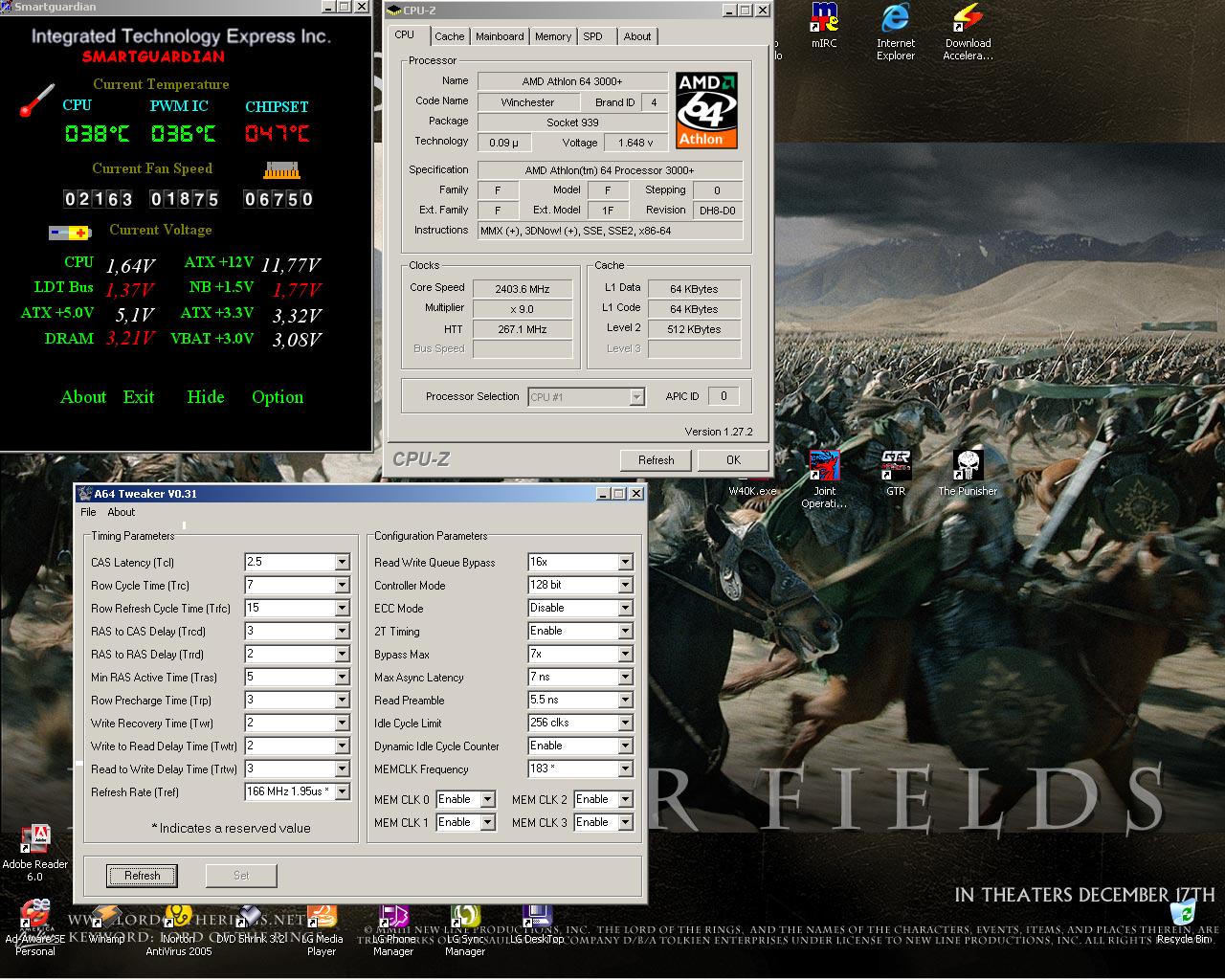The width and height of the screenshot is (1225, 980).
Task: Switch to the Memory tab in CPU-Z
Action: (553, 36)
